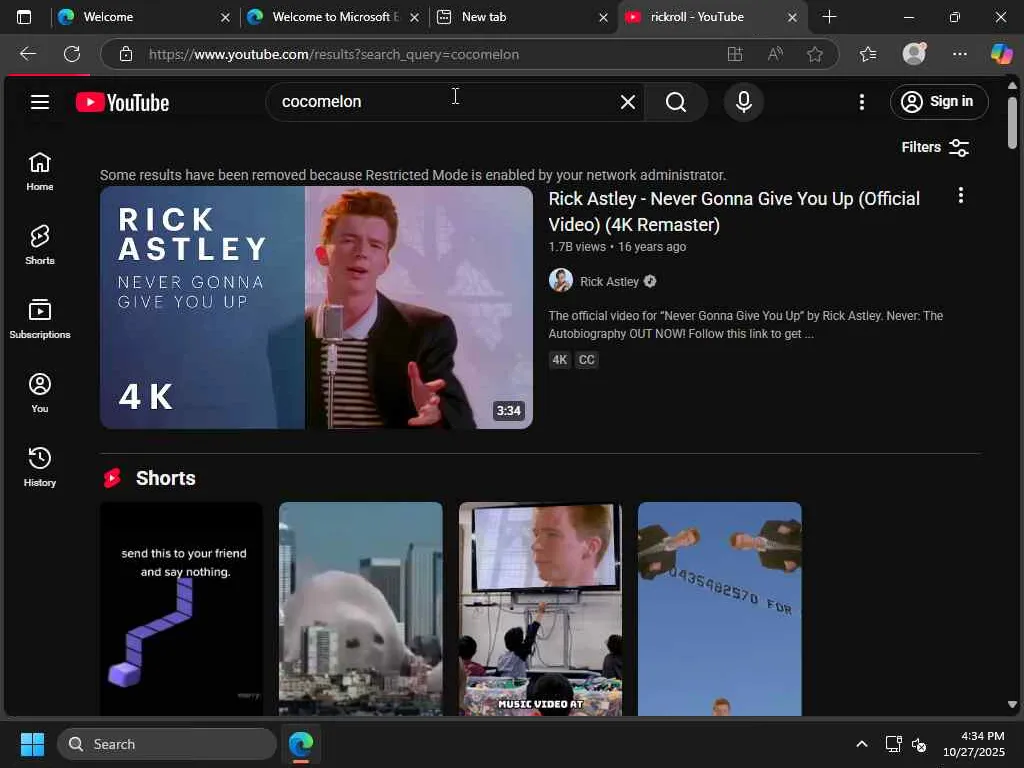Switch to the New tab tab

(x=522, y=17)
